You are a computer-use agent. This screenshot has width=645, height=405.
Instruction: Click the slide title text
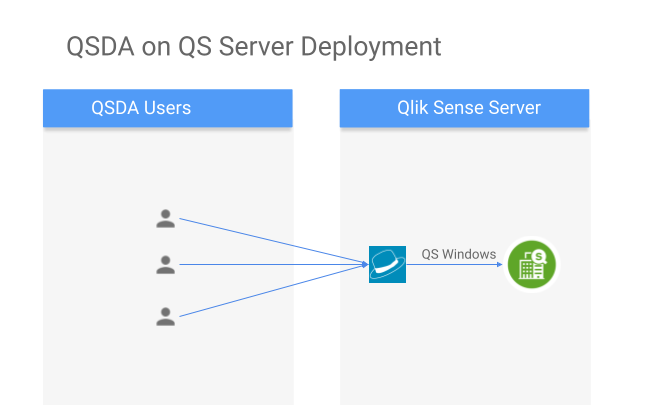pos(253,47)
